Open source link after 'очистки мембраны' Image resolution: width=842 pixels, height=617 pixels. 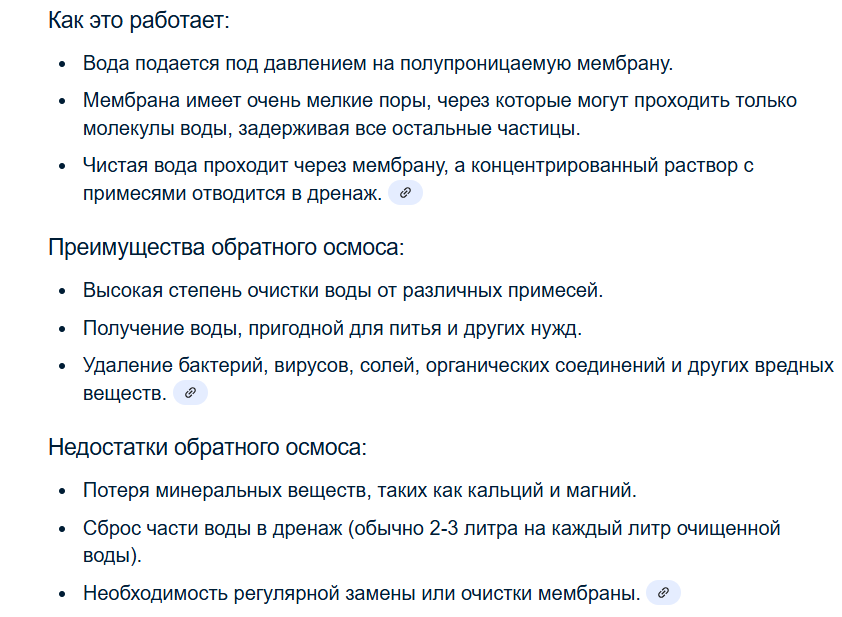coord(663,593)
